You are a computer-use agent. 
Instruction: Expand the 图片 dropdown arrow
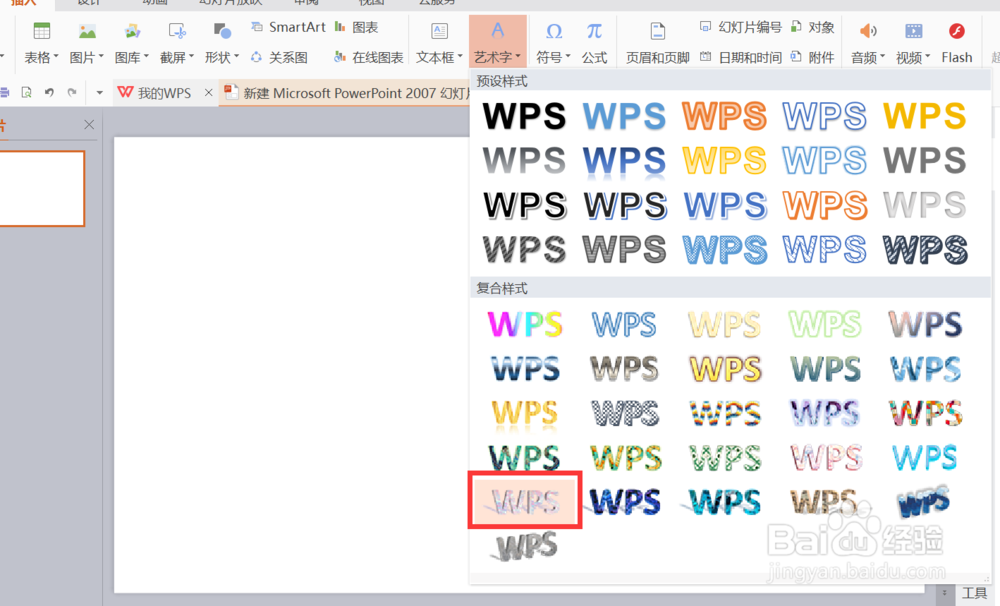click(x=101, y=57)
